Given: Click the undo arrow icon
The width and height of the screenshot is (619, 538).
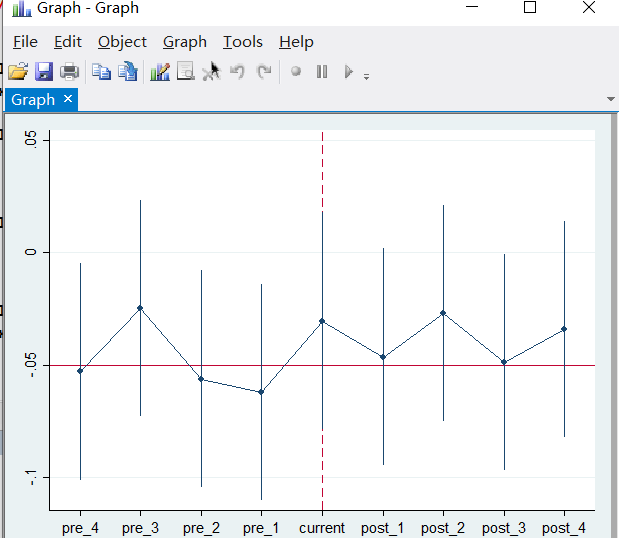Looking at the screenshot, I should coord(237,71).
